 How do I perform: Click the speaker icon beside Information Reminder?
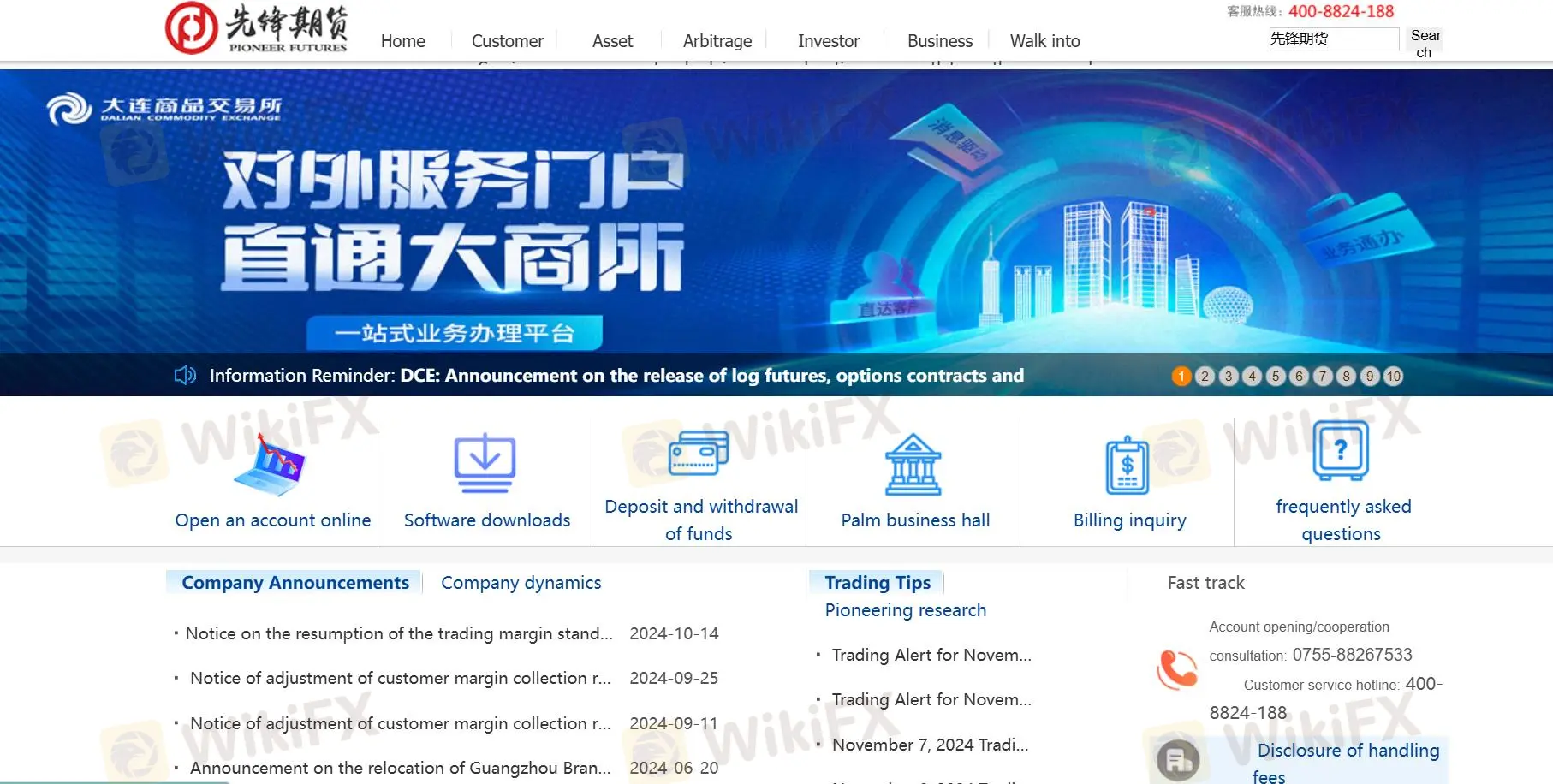coord(185,376)
